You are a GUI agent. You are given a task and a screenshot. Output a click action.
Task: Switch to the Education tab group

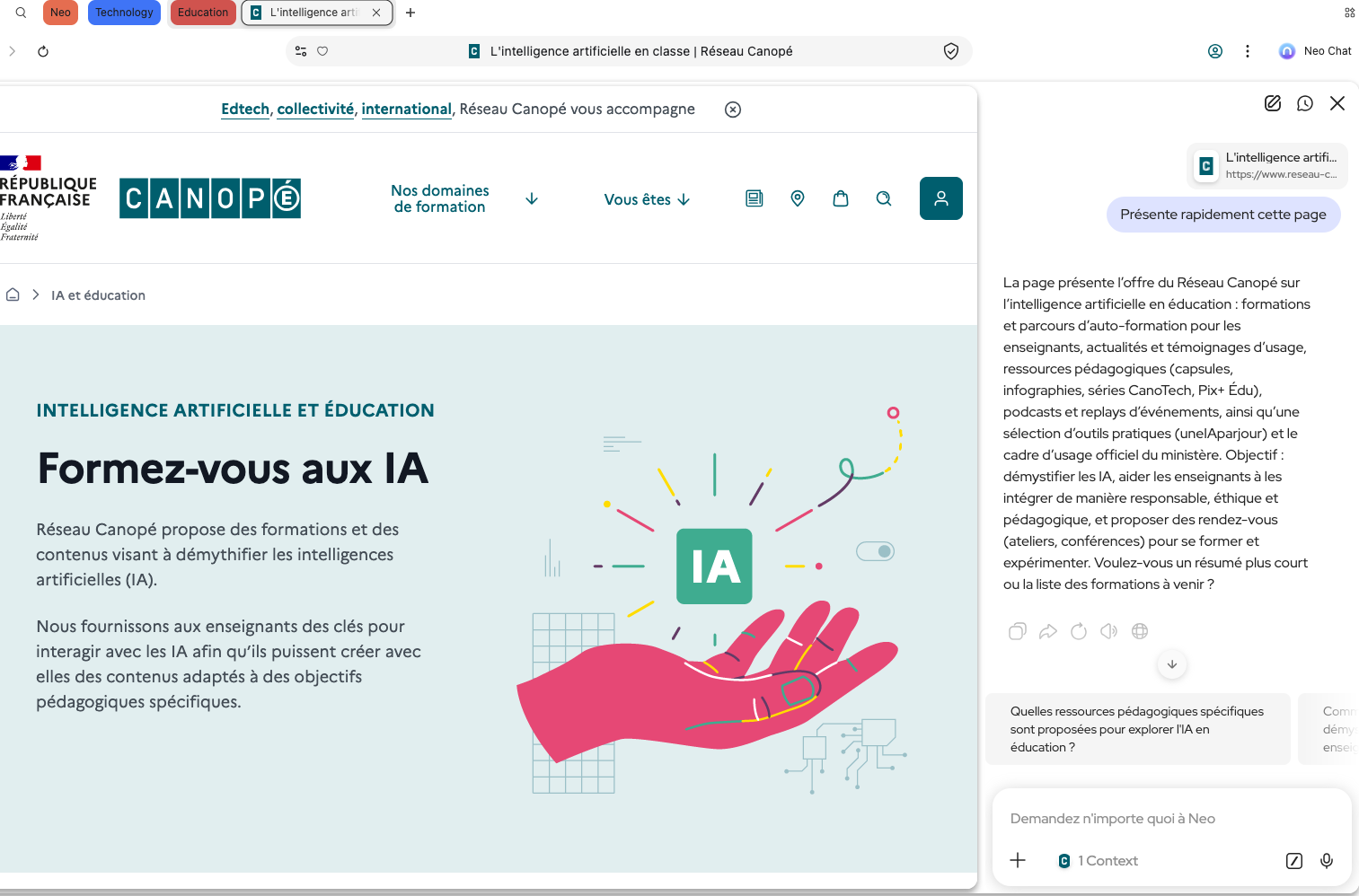coord(203,13)
